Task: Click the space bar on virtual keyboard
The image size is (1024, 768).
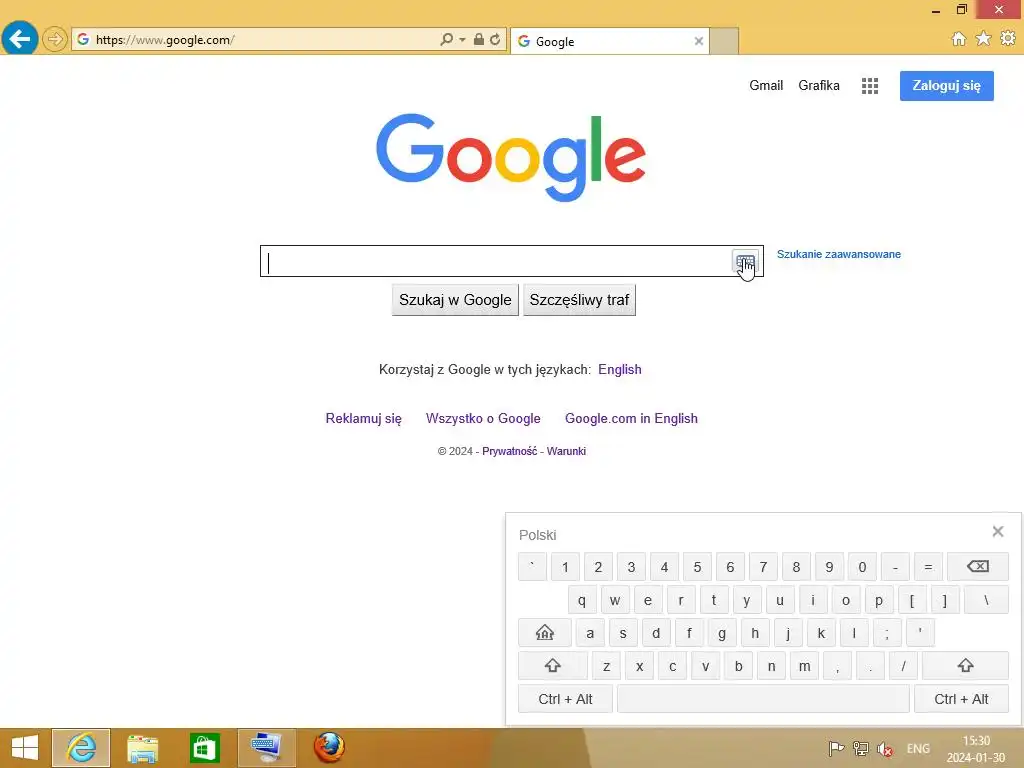Action: [x=763, y=699]
